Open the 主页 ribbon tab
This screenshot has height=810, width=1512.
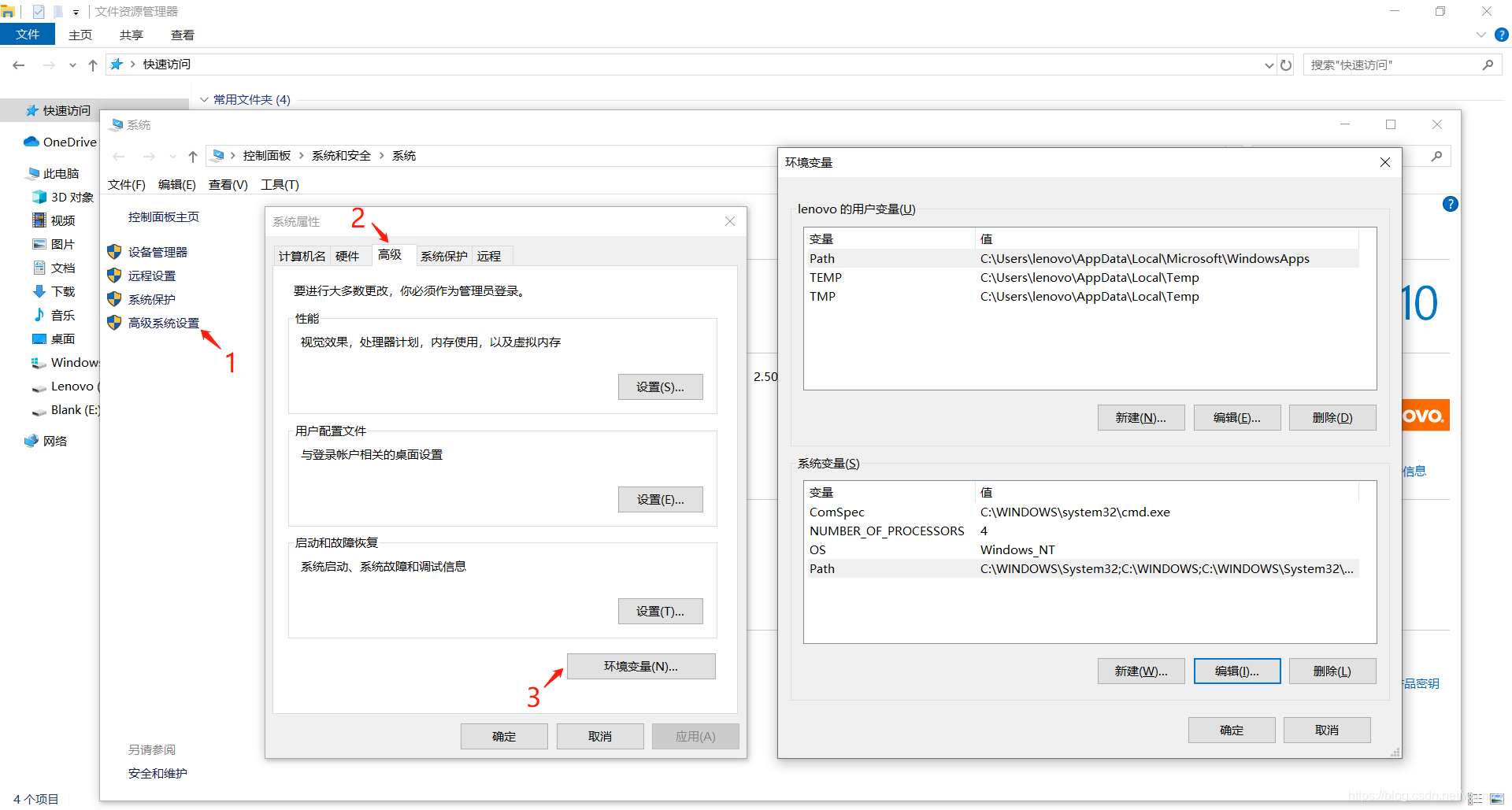click(80, 35)
